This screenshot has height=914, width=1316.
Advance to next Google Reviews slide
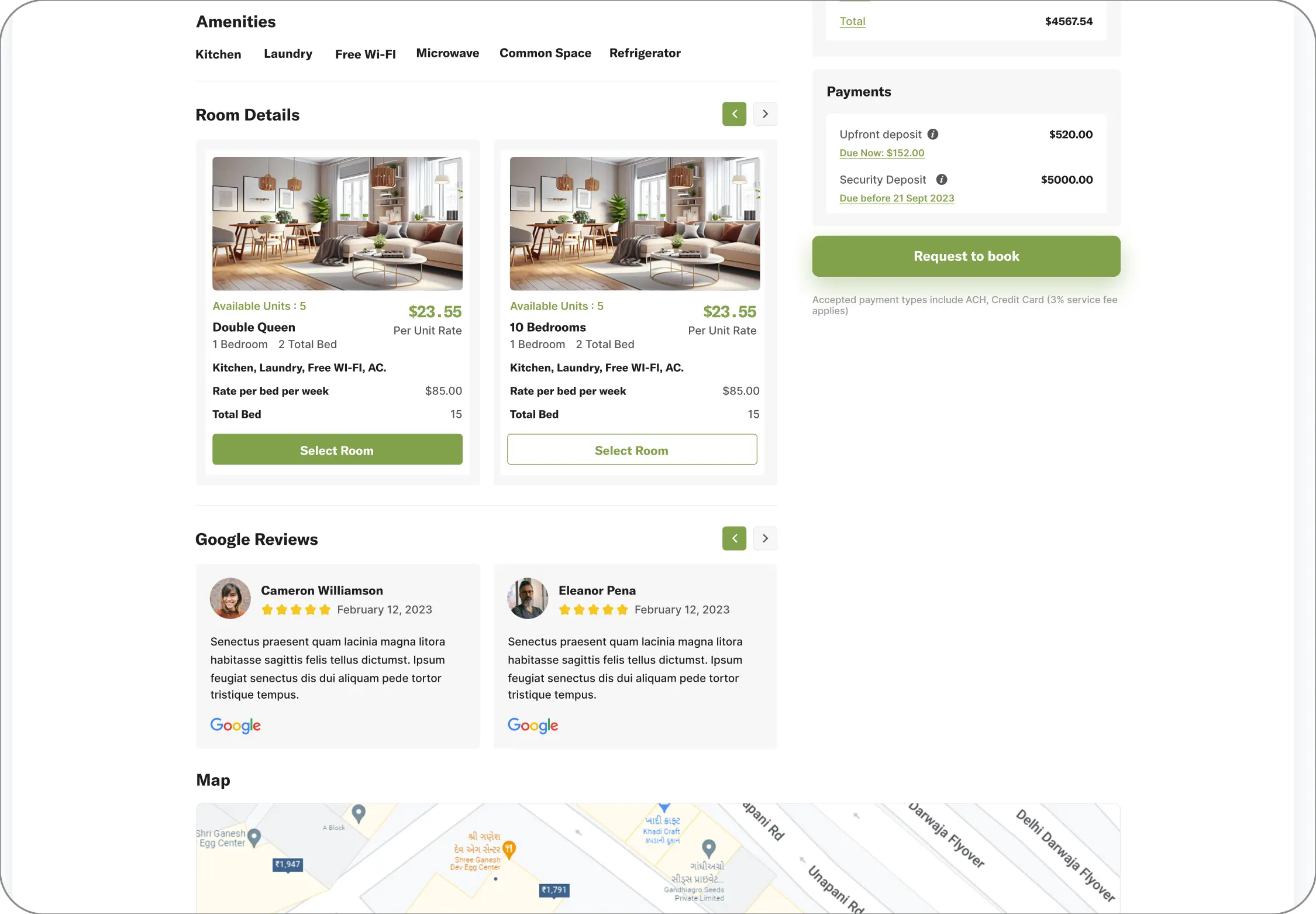tap(765, 538)
